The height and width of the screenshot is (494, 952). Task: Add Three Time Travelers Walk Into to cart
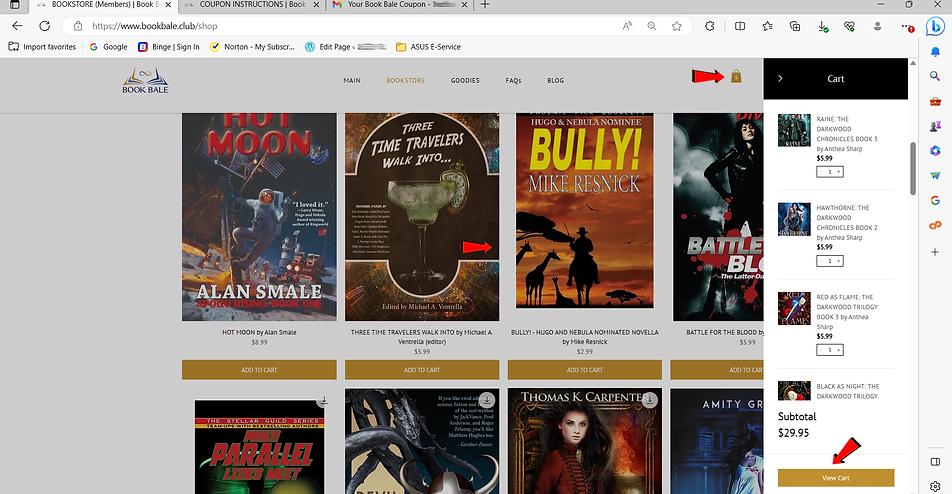click(422, 370)
